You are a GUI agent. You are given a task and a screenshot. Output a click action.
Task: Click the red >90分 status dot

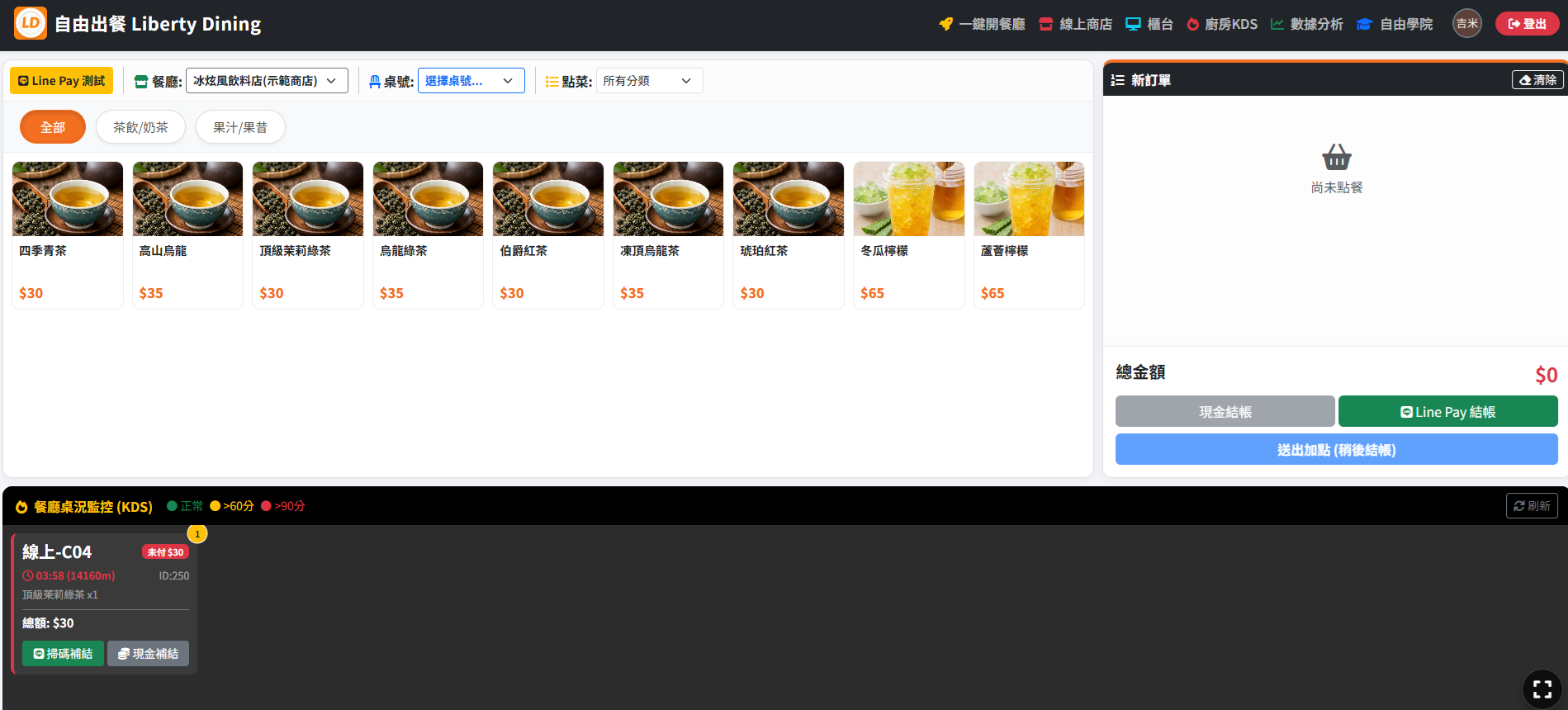pyautogui.click(x=266, y=506)
